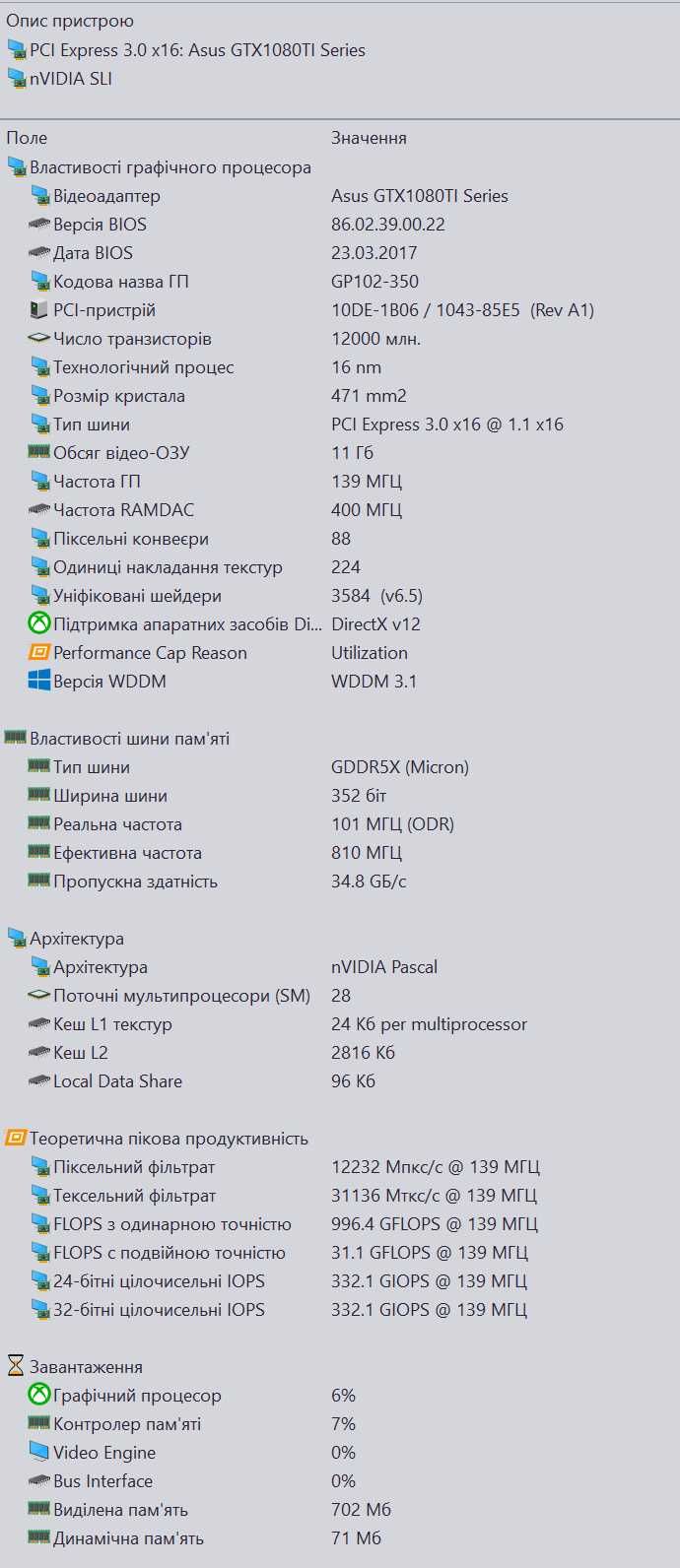This screenshot has width=680, height=1568.
Task: Click the PCI-пристрій icon
Action: (x=39, y=310)
